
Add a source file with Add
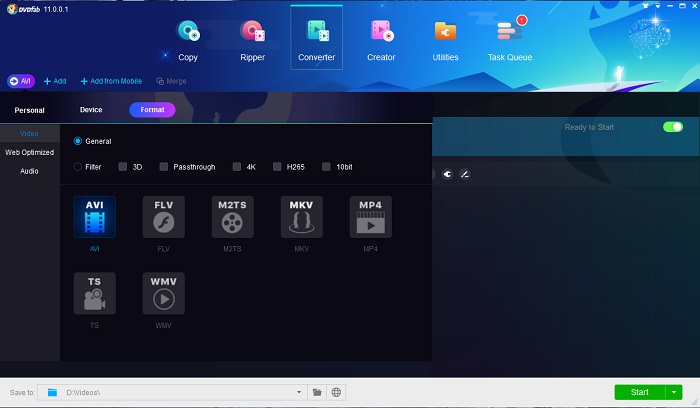[55, 81]
